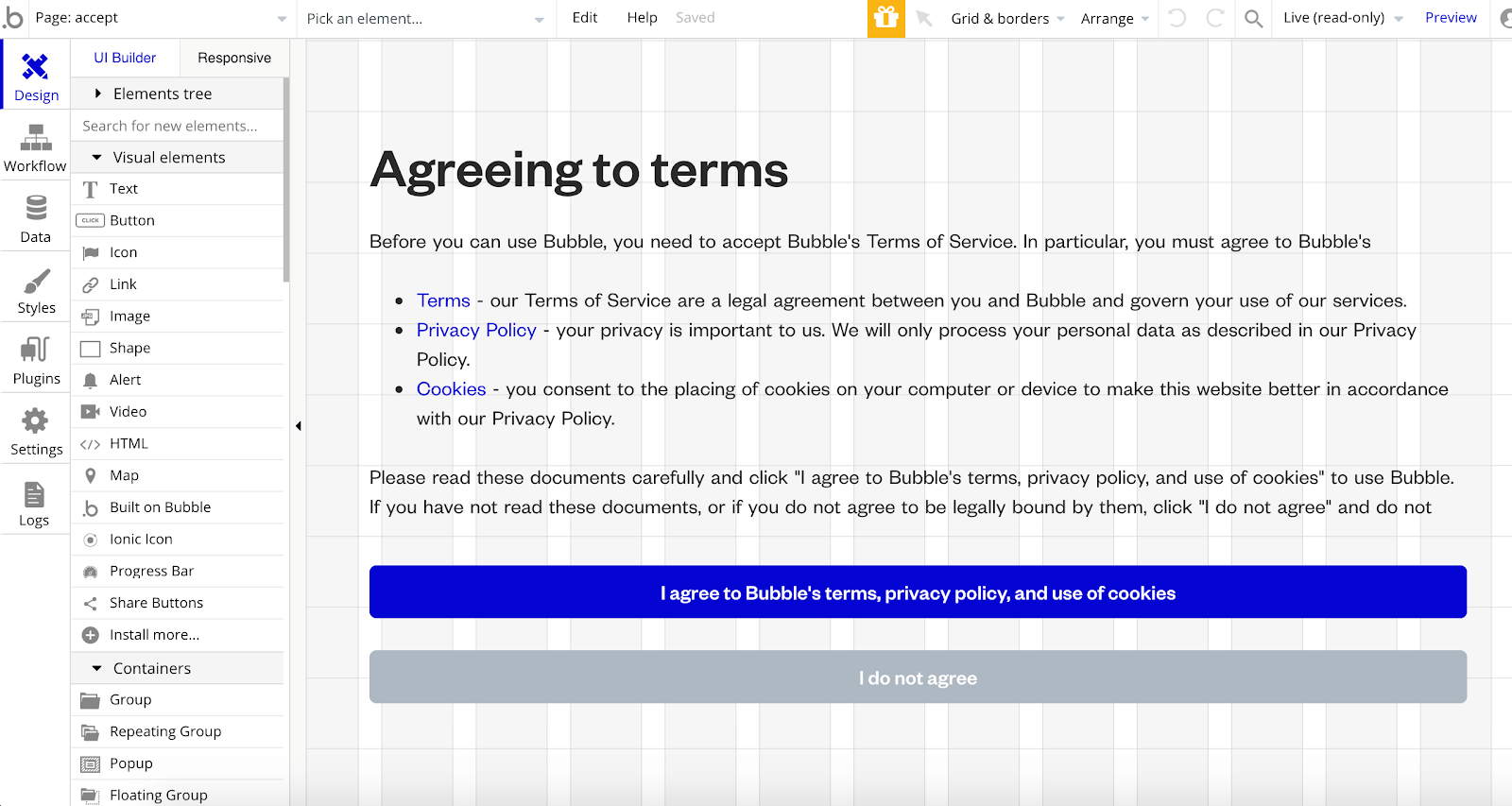Image resolution: width=1512 pixels, height=806 pixels.
Task: Select the Progress Bar icon
Action: pyautogui.click(x=90, y=572)
